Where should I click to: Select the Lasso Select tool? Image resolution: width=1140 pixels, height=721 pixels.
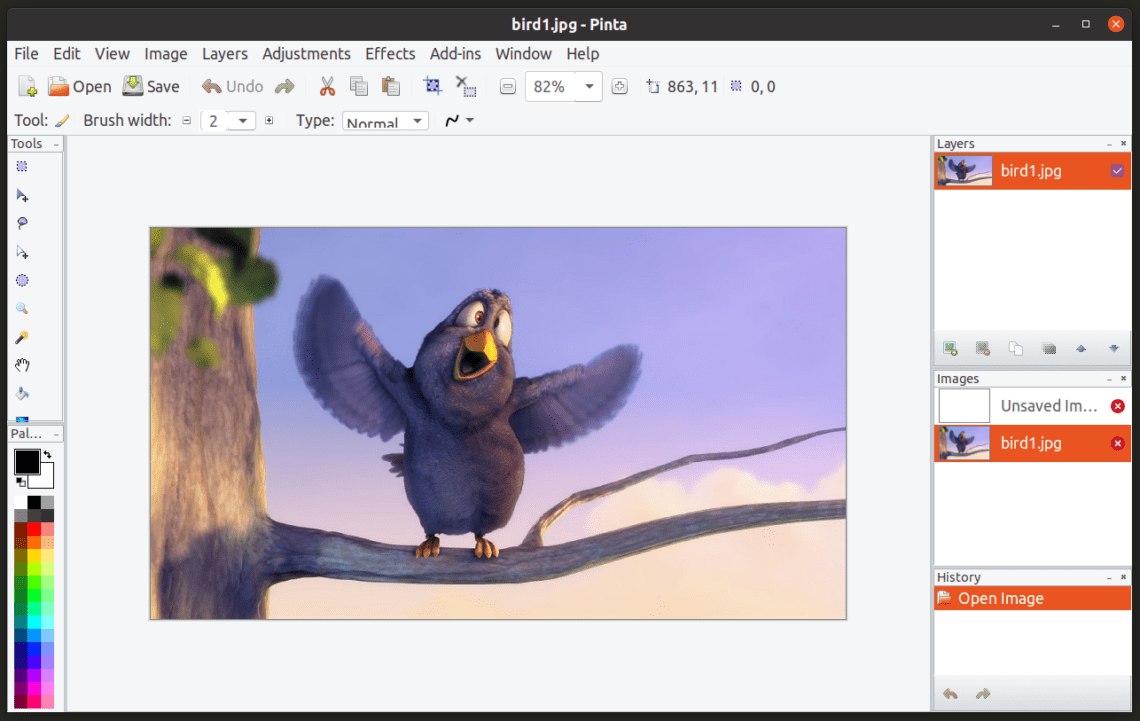[x=22, y=223]
